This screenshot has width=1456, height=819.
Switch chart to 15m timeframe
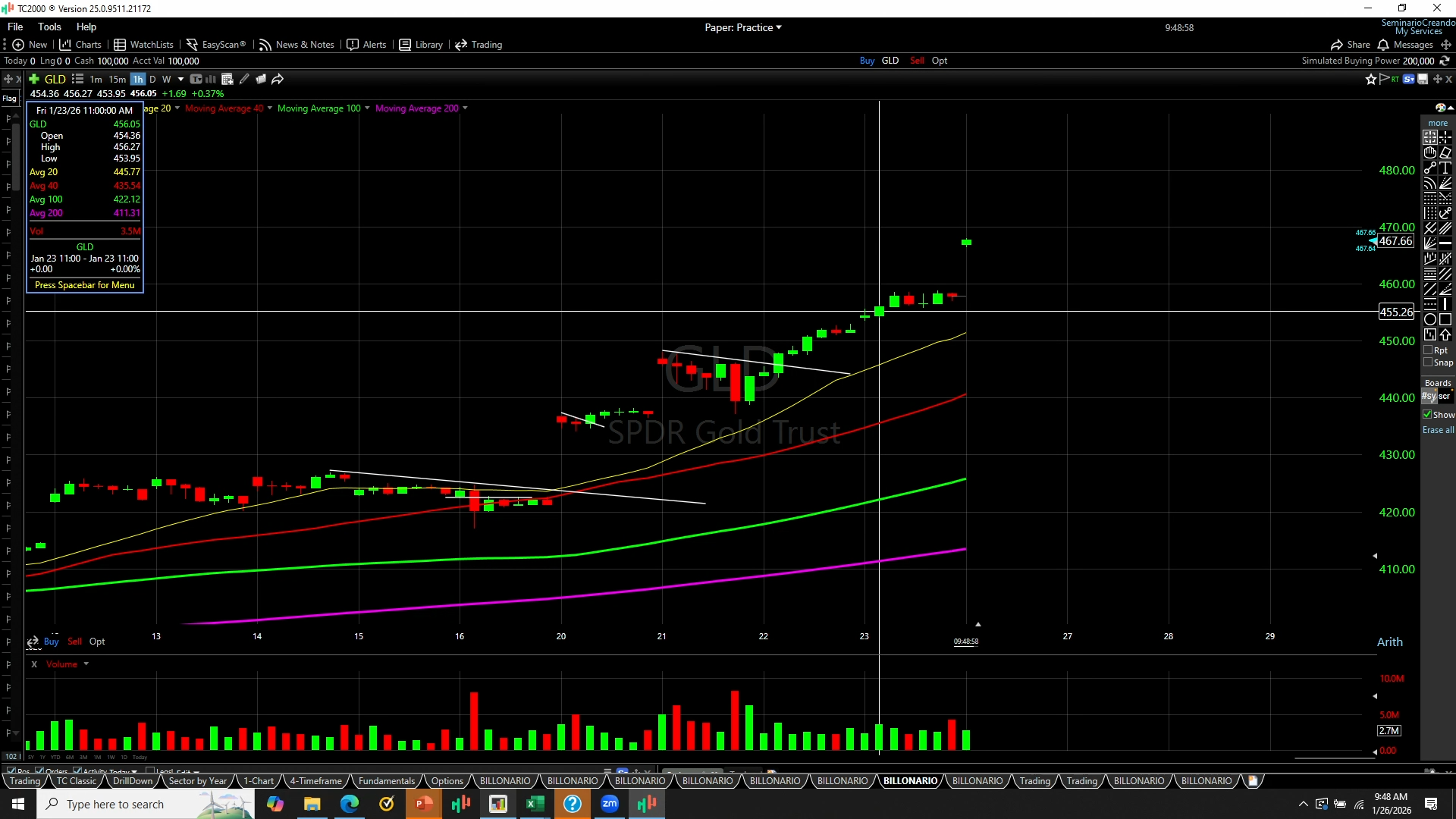point(117,79)
